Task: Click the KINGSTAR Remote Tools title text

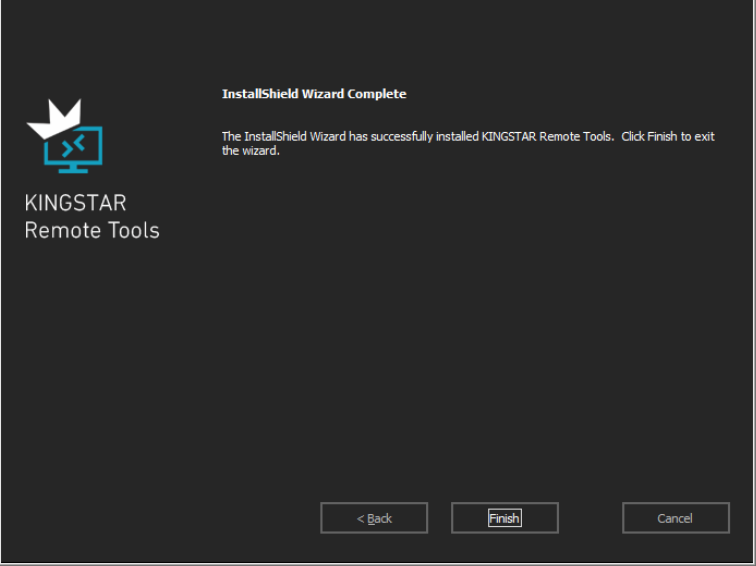Action: pos(92,216)
